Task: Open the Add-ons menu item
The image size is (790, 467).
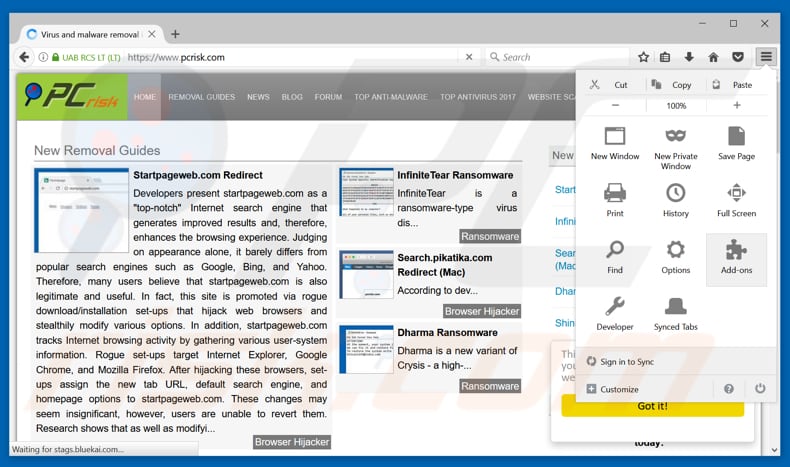Action: (x=736, y=259)
